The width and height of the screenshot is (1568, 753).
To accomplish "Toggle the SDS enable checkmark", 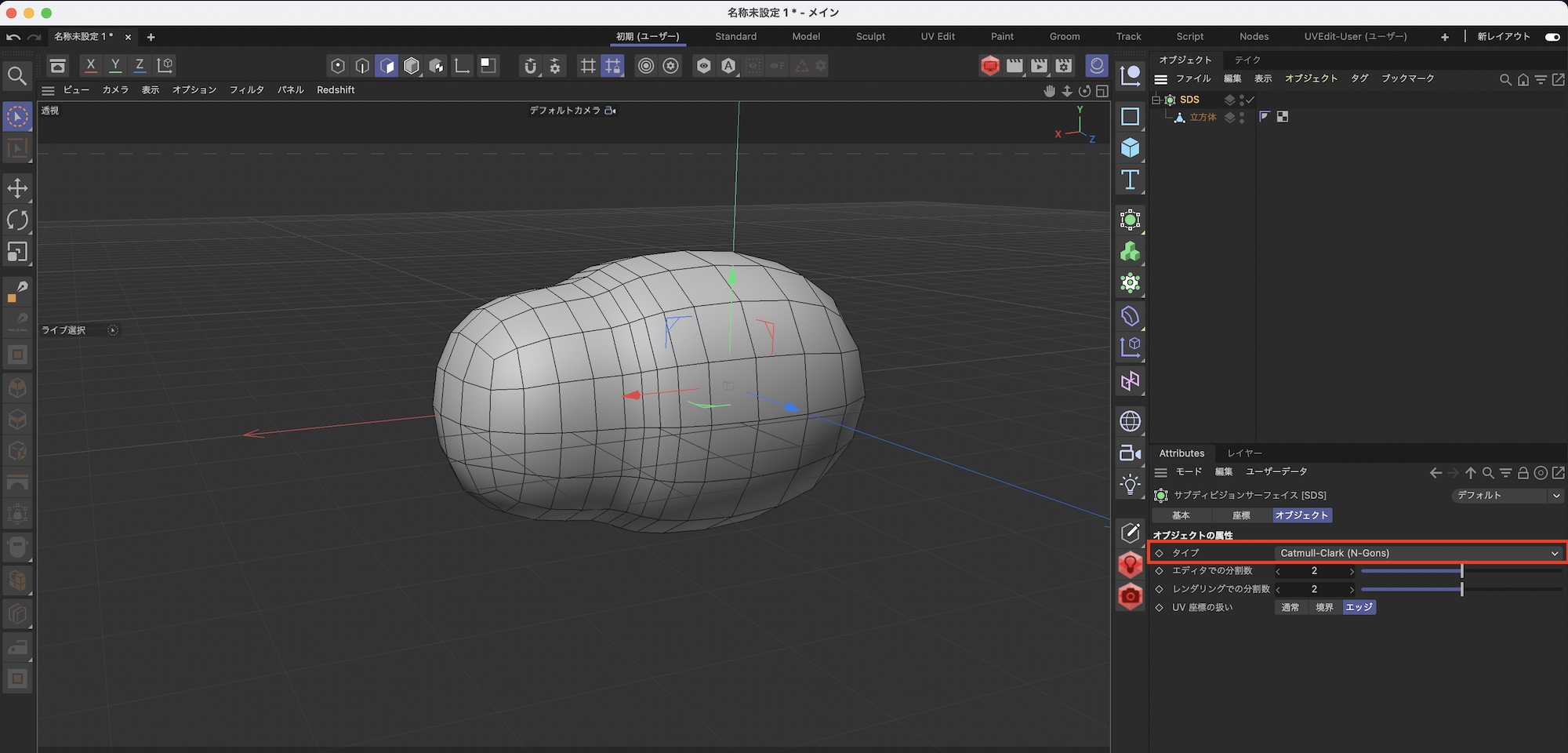I will [x=1250, y=100].
